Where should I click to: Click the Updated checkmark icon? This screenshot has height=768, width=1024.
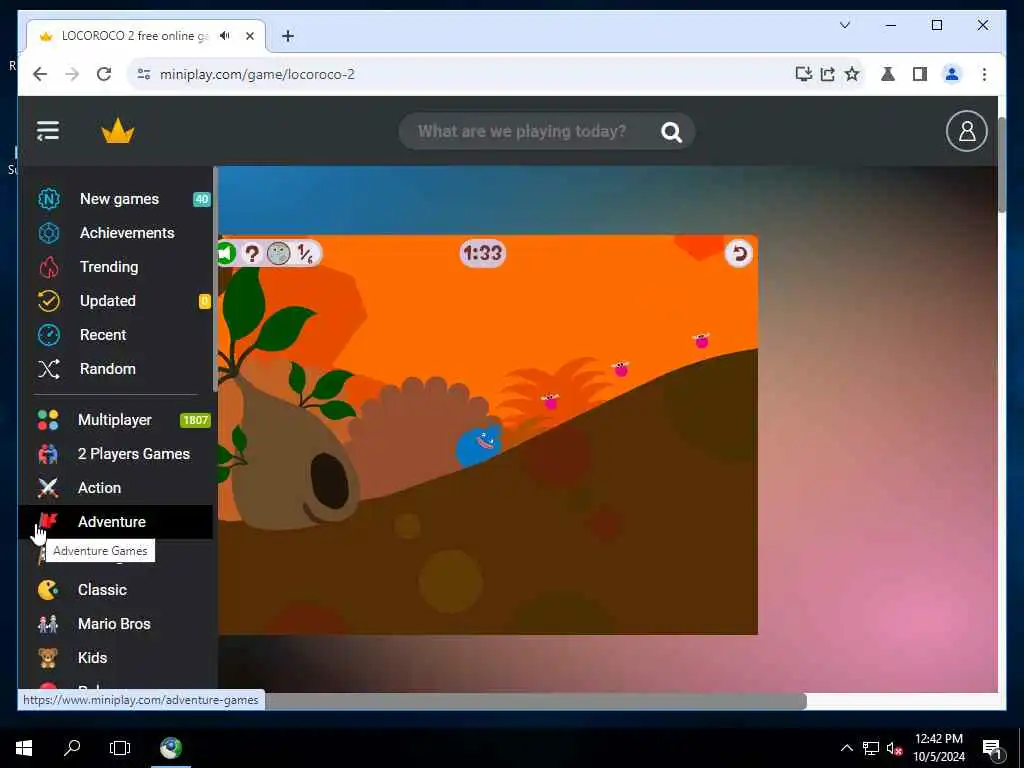49,300
